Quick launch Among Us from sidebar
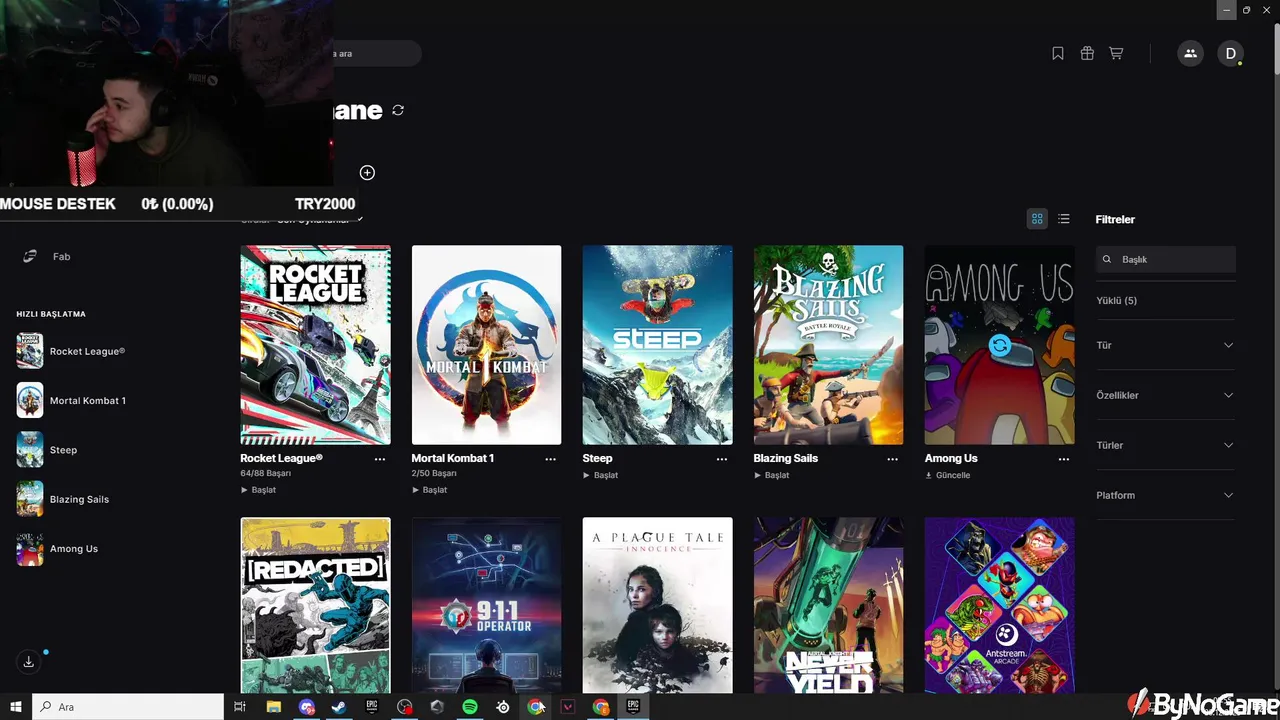Screen dimensions: 1280x720 pyautogui.click(x=57, y=549)
